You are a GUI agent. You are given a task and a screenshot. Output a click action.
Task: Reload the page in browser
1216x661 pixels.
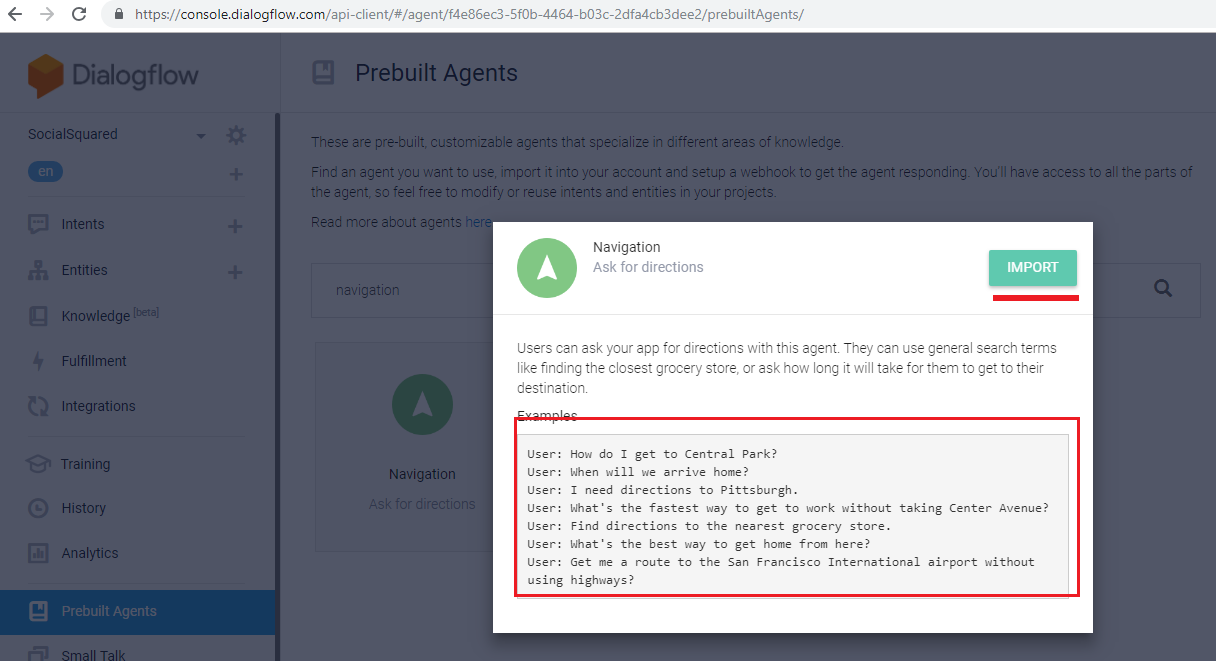pos(79,15)
